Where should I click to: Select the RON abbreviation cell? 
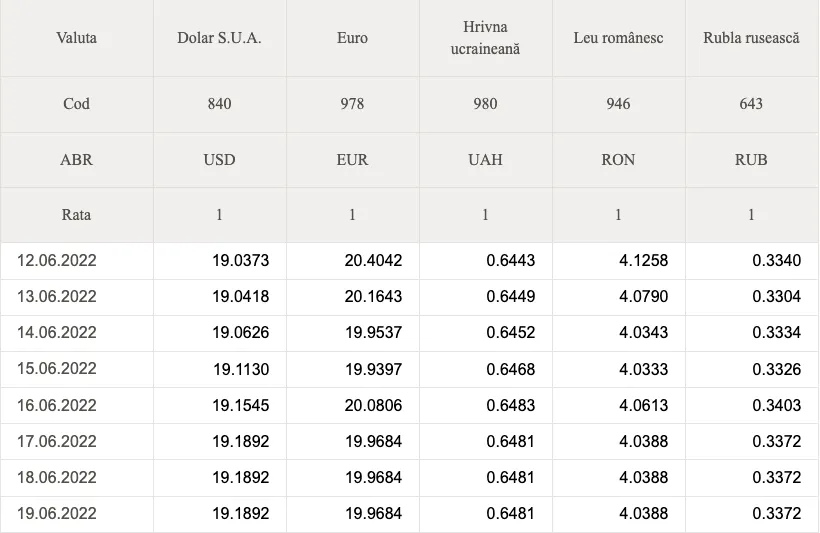[x=618, y=160]
